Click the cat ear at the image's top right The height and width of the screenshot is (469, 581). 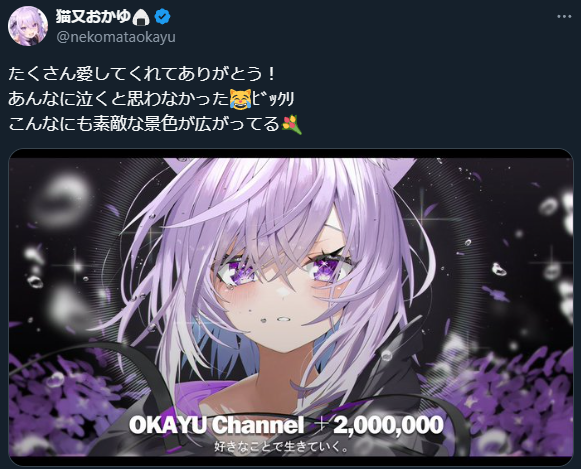pyautogui.click(x=398, y=169)
